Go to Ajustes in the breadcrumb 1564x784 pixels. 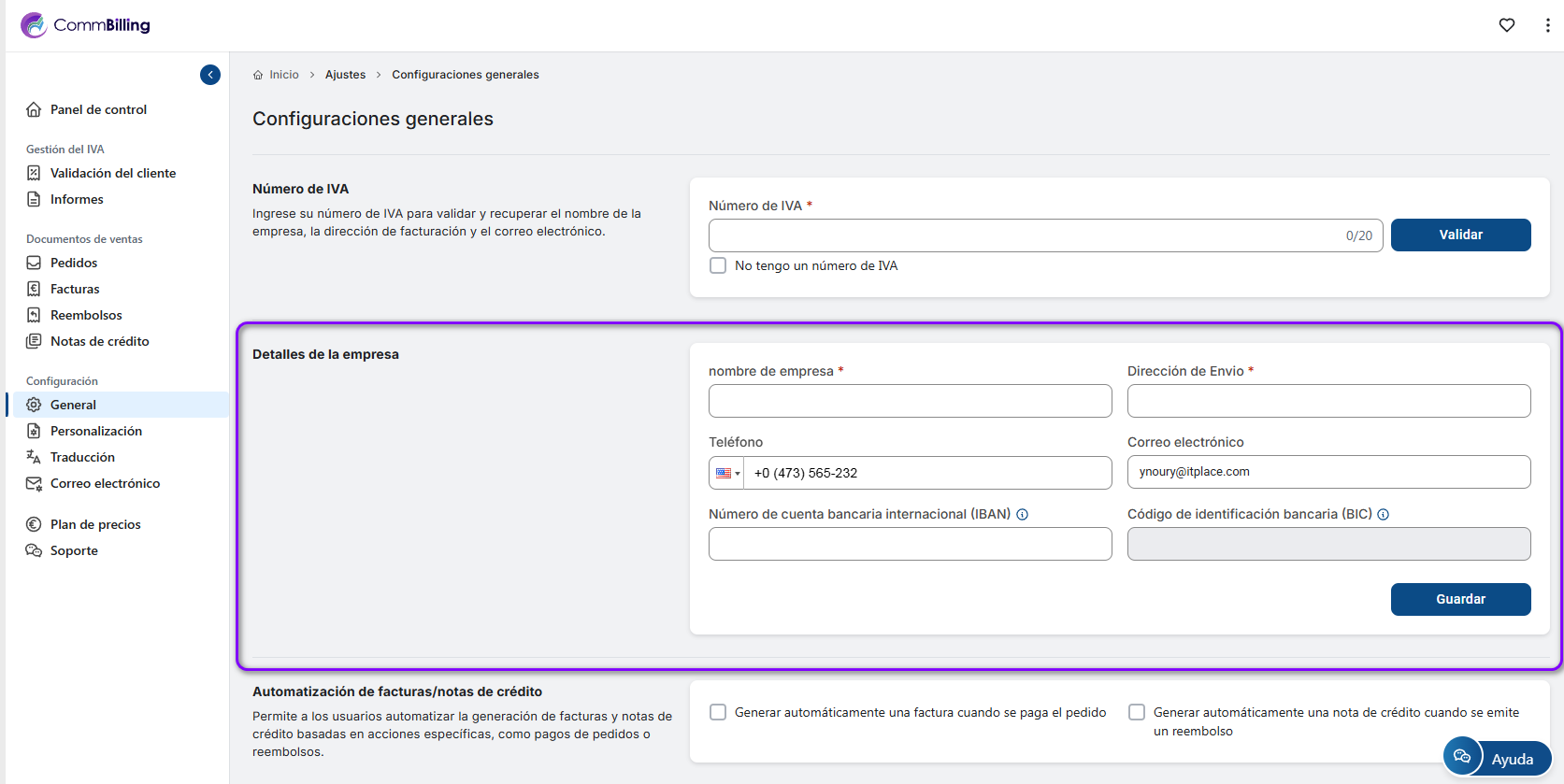(345, 75)
